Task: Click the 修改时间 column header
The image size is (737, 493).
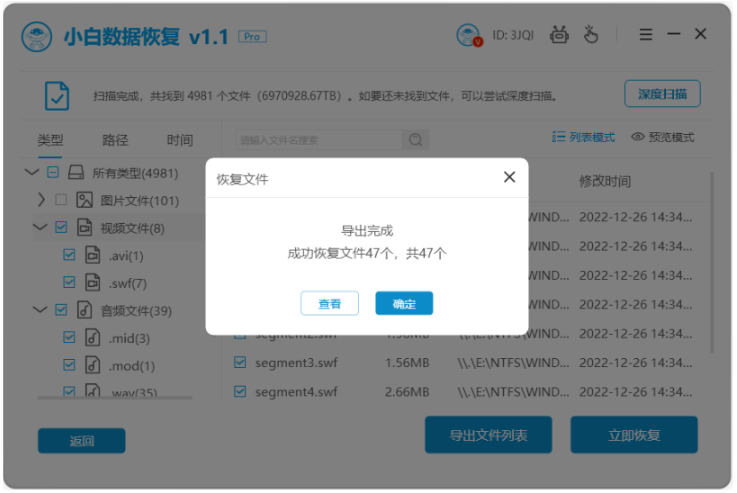Action: (605, 181)
